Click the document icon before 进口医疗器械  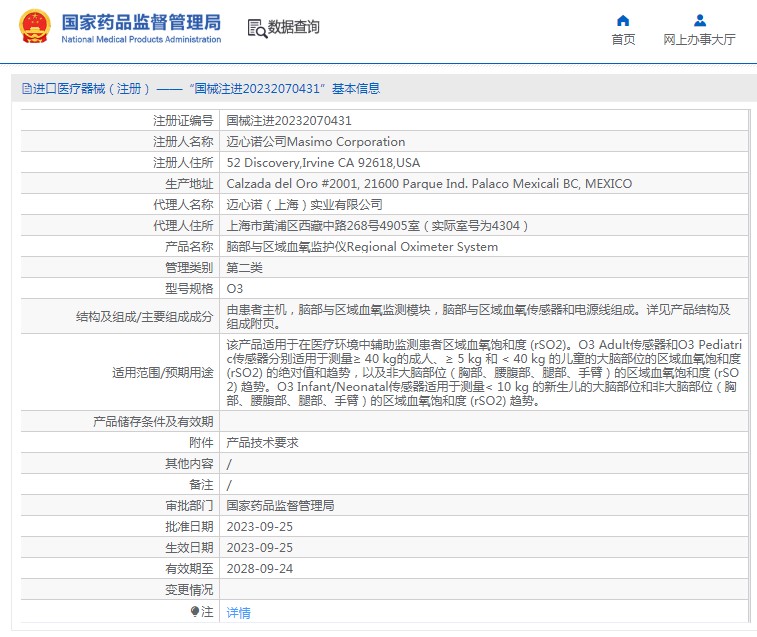(x=27, y=89)
